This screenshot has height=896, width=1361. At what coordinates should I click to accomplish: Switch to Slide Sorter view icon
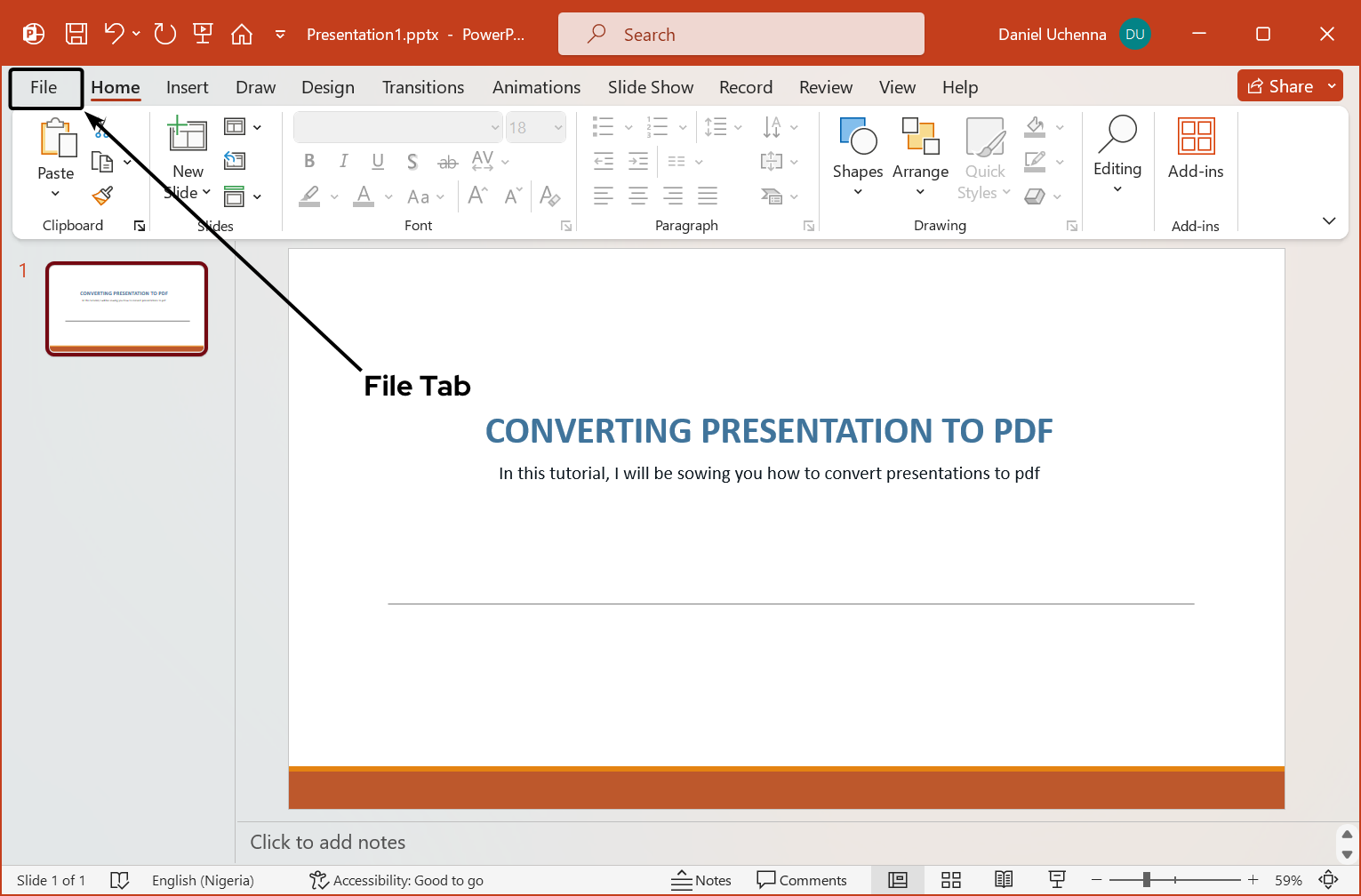(950, 880)
